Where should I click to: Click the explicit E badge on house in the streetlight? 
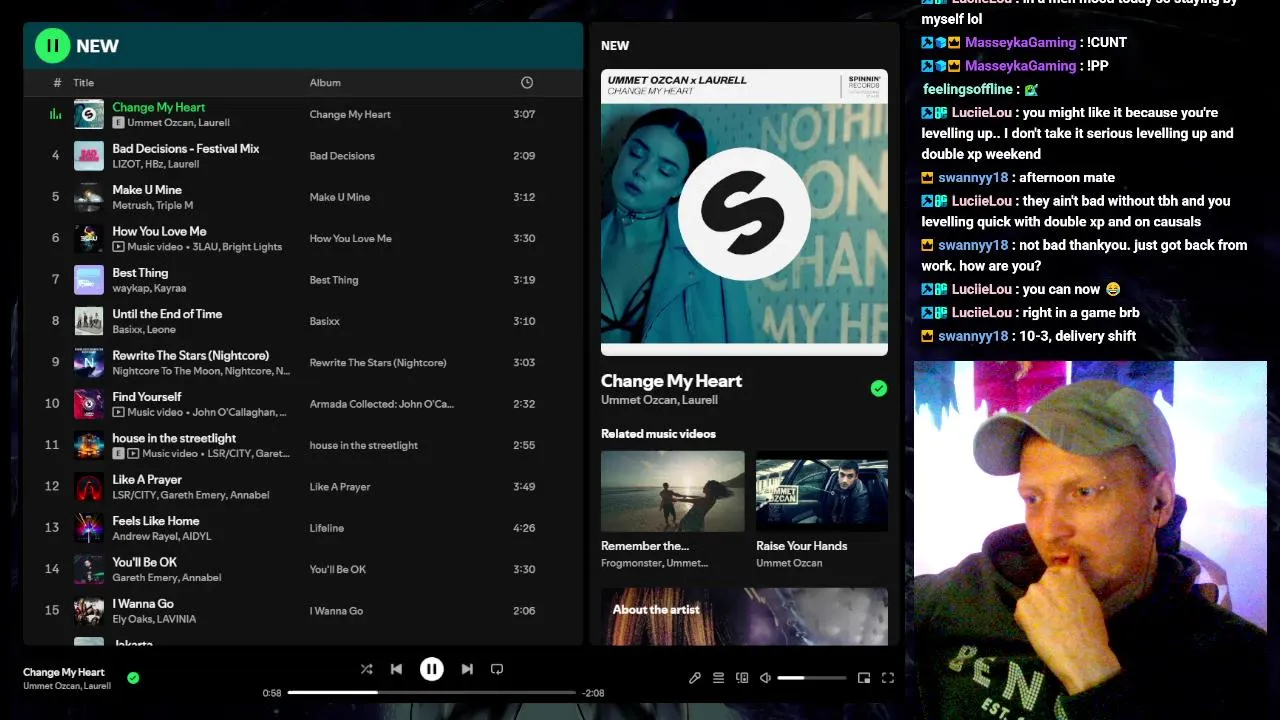point(118,453)
